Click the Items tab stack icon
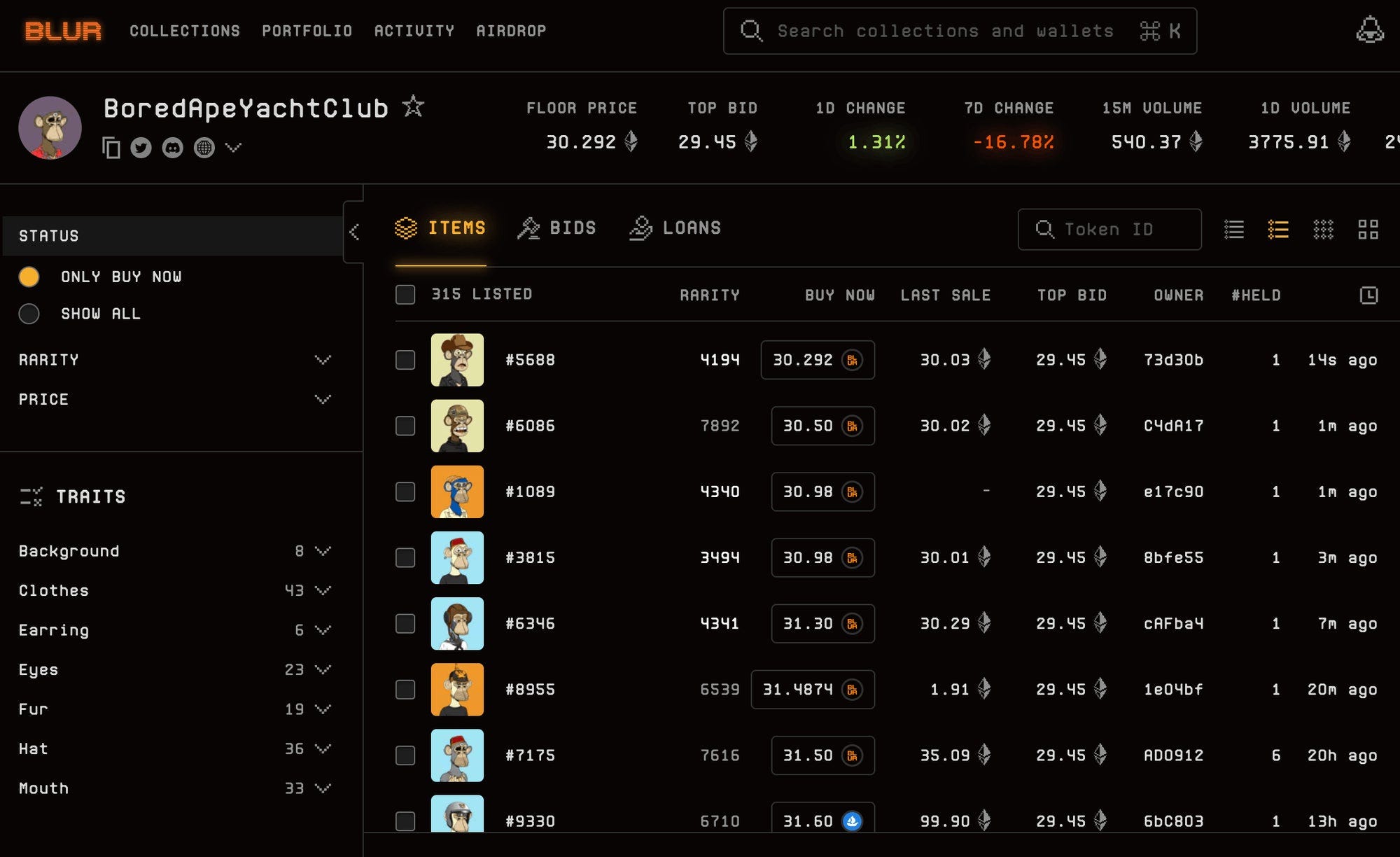The height and width of the screenshot is (857, 1400). (x=406, y=228)
